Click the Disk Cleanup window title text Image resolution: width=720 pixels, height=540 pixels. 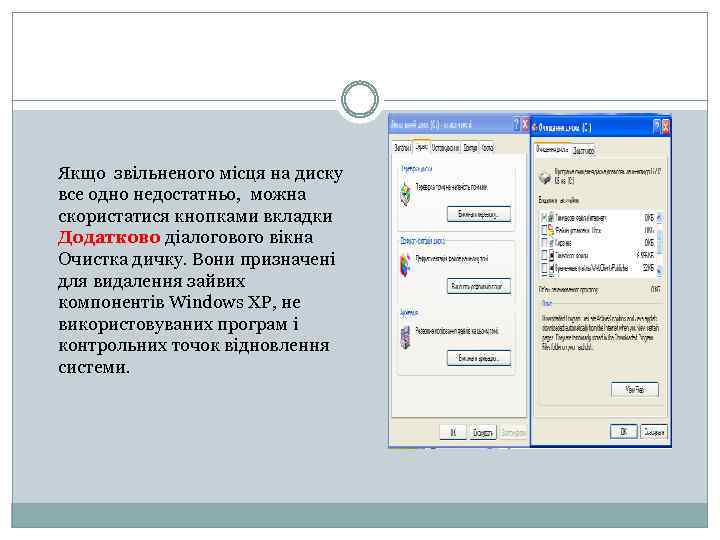[x=565, y=127]
